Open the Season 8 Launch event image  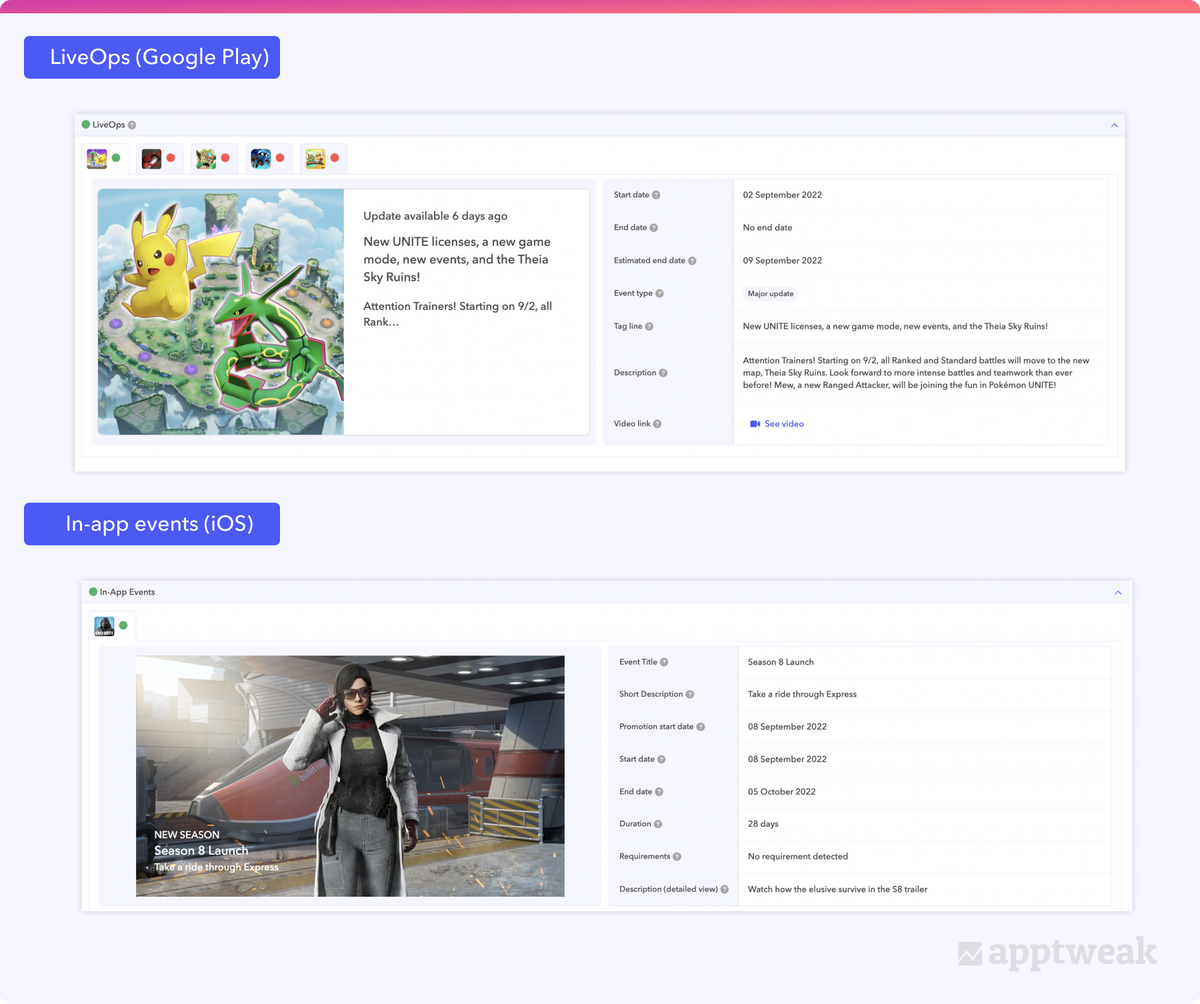pyautogui.click(x=350, y=776)
